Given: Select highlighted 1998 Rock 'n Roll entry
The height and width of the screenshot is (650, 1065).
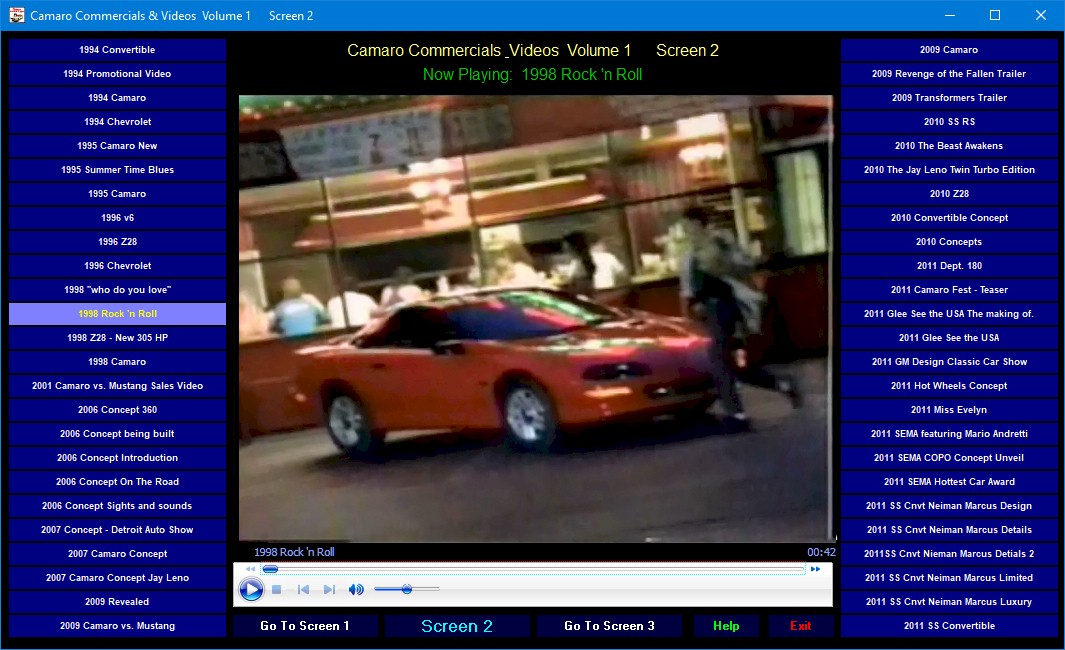Looking at the screenshot, I should [x=118, y=313].
